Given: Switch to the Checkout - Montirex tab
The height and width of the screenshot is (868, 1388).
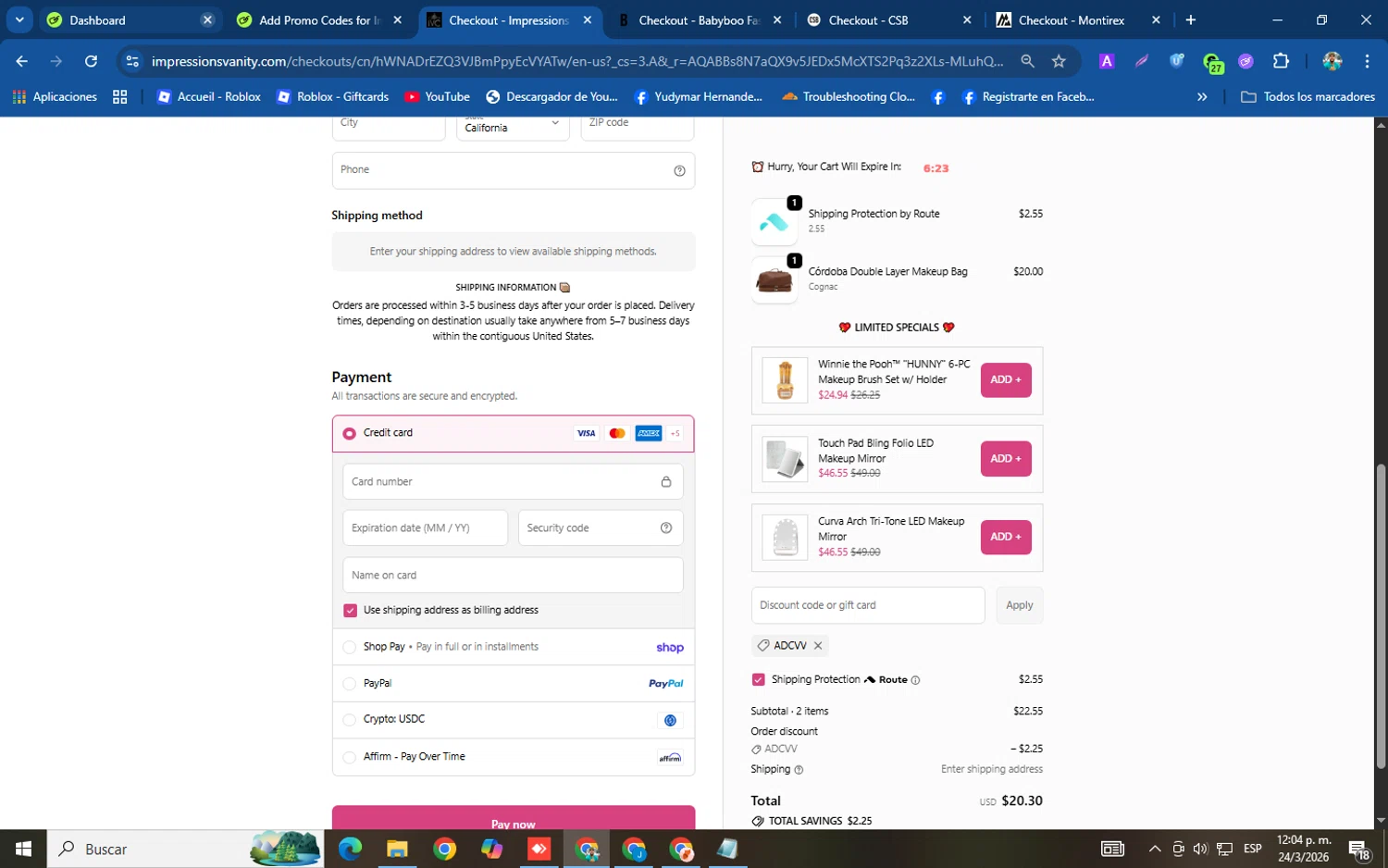Looking at the screenshot, I should point(1079,20).
